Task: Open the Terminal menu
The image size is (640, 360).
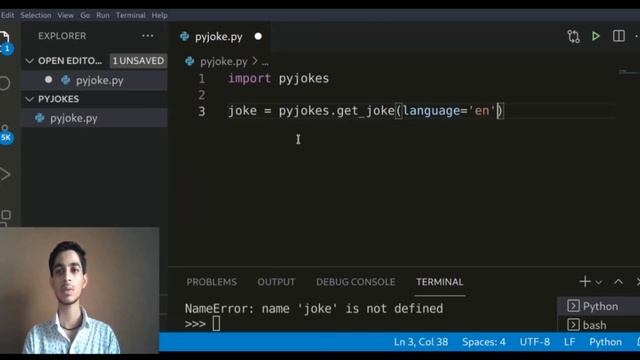Action: pyautogui.click(x=131, y=15)
